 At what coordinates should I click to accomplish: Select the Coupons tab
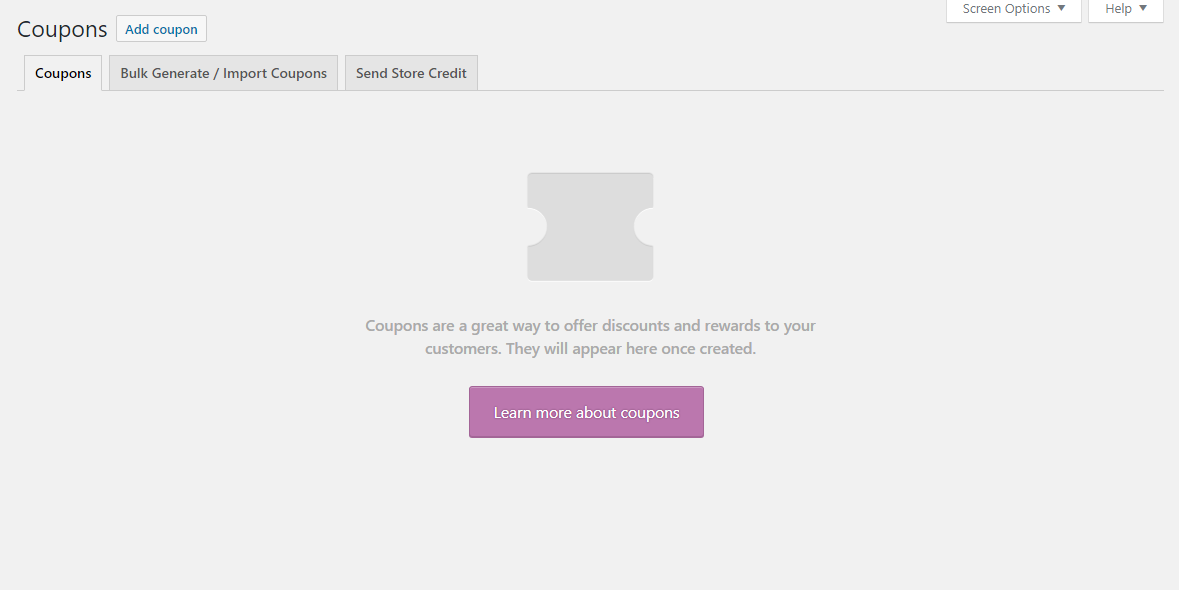(x=63, y=73)
